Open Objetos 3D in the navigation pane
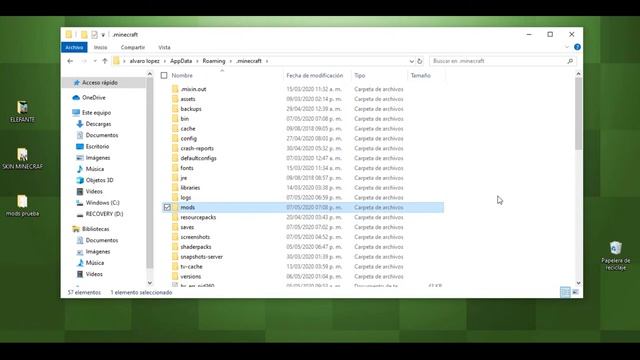640x360 pixels. 99,180
